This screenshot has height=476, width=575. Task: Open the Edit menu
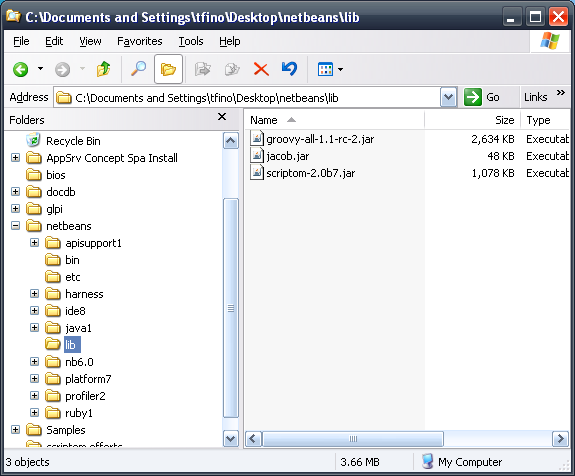point(54,41)
